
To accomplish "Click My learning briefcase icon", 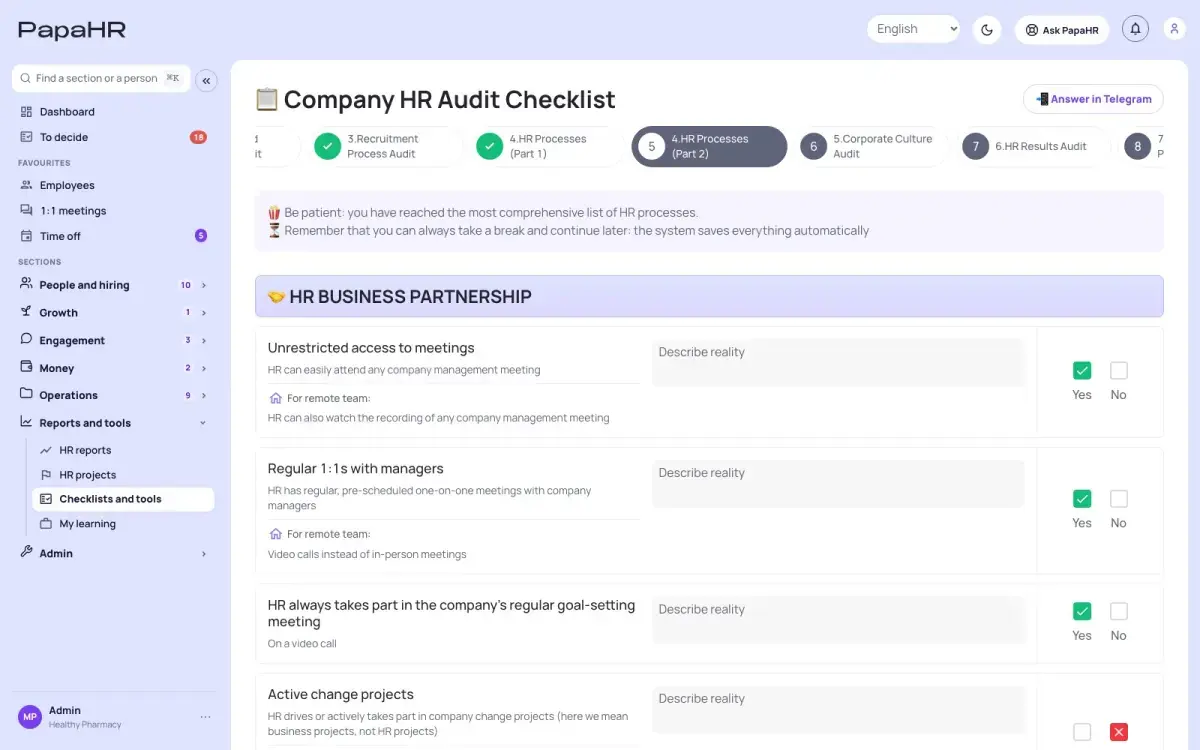I will [46, 524].
